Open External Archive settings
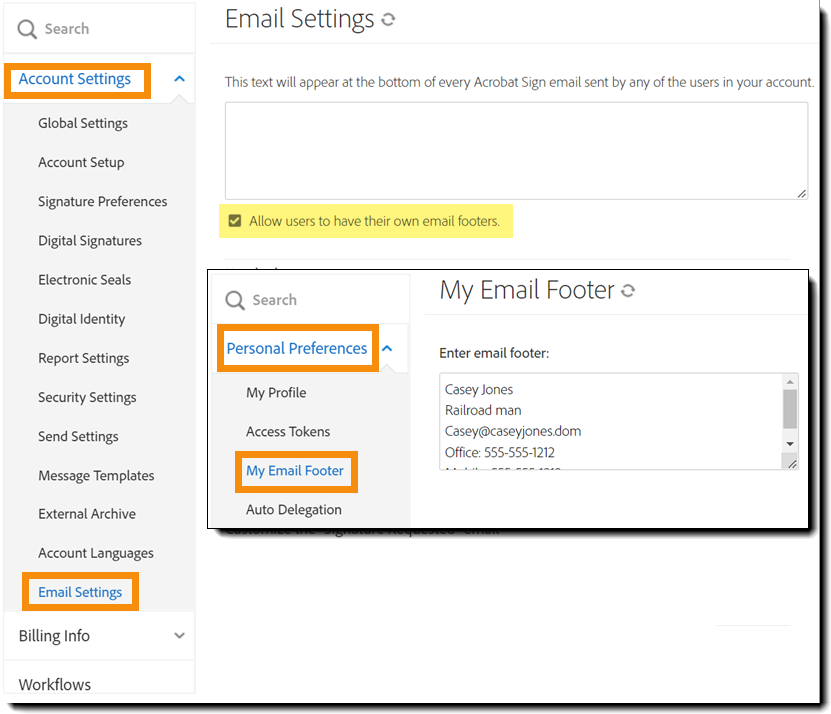Image resolution: width=831 pixels, height=714 pixels. [87, 514]
